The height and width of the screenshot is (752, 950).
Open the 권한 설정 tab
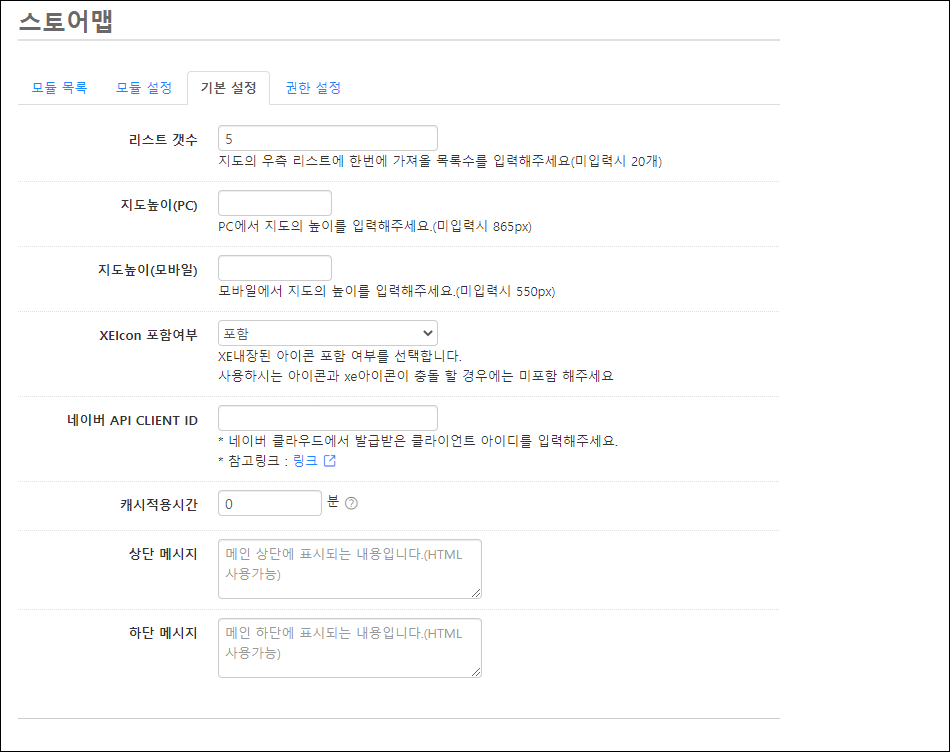313,88
